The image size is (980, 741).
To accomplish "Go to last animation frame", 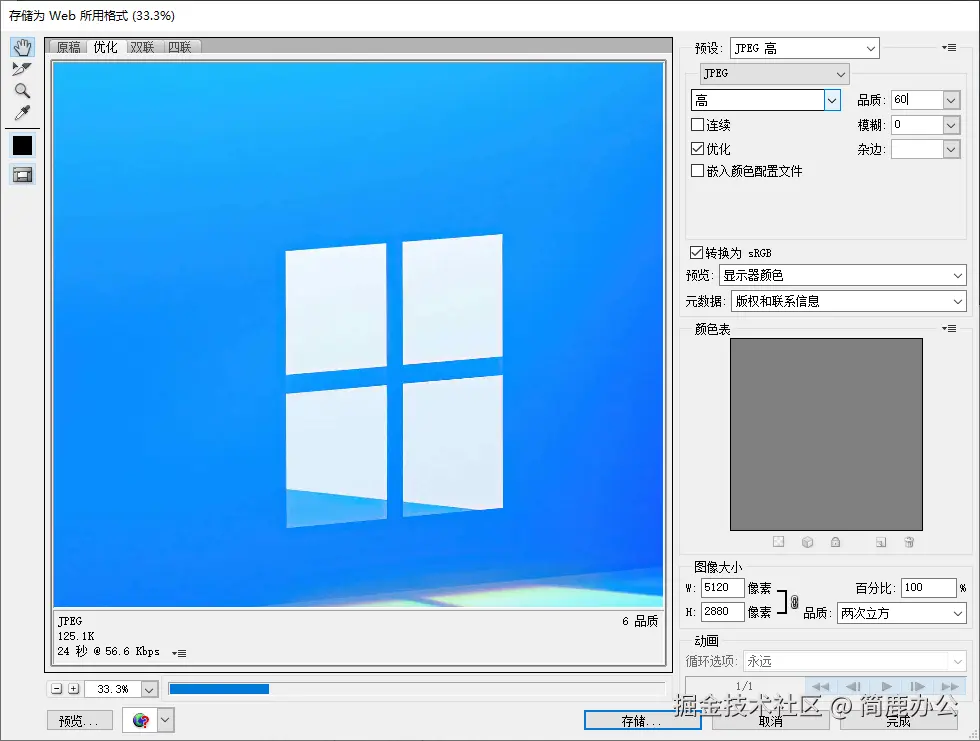I will point(950,687).
